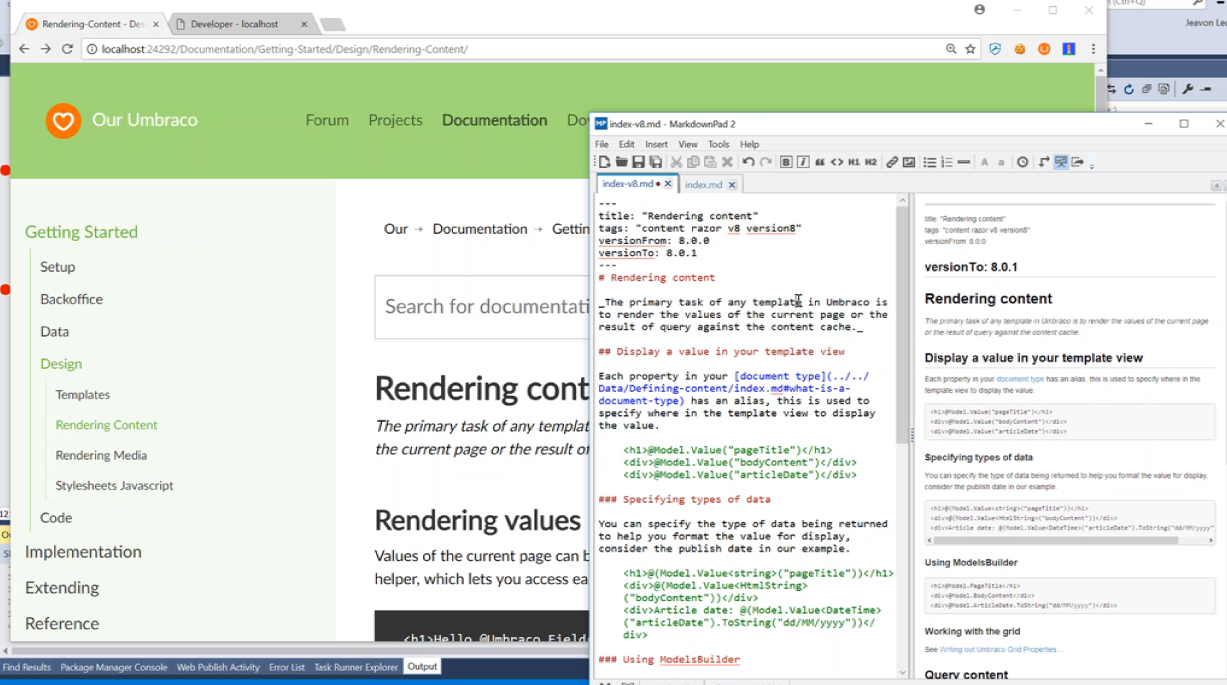
Task: Apply Heading 2 format in MarkdownPad
Action: click(x=871, y=162)
